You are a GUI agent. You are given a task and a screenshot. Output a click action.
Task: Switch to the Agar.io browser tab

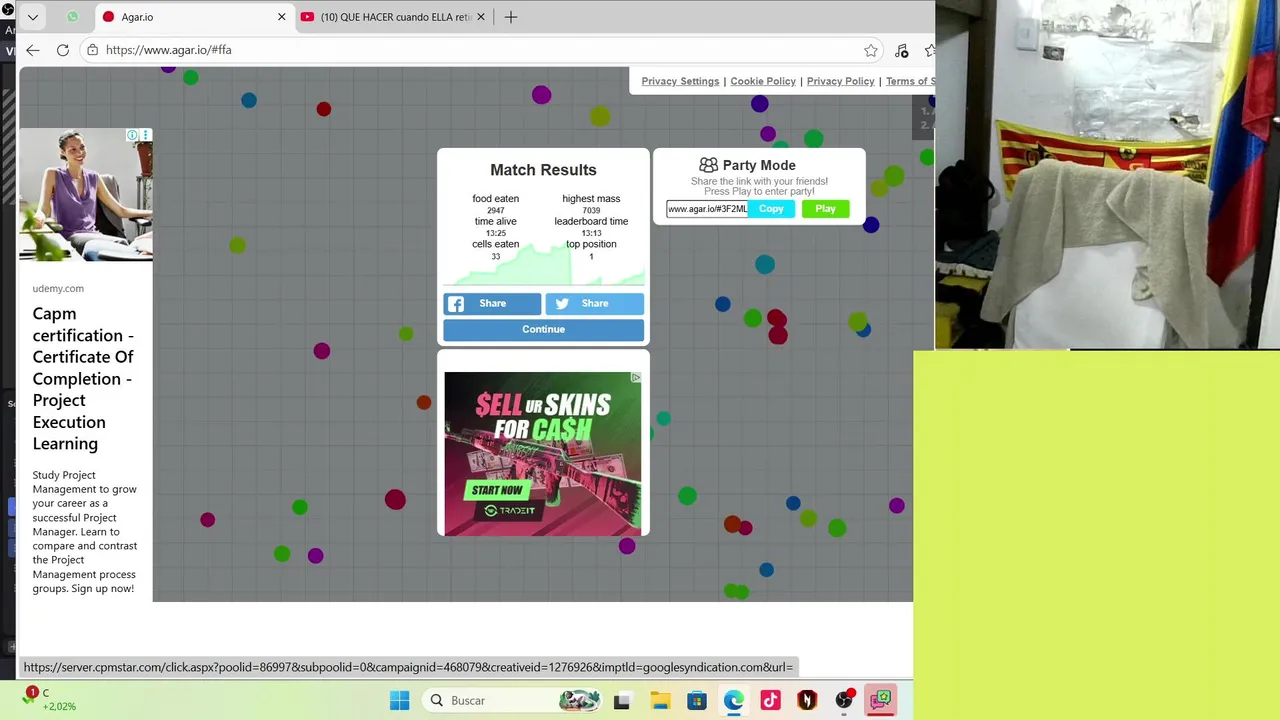pos(193,17)
